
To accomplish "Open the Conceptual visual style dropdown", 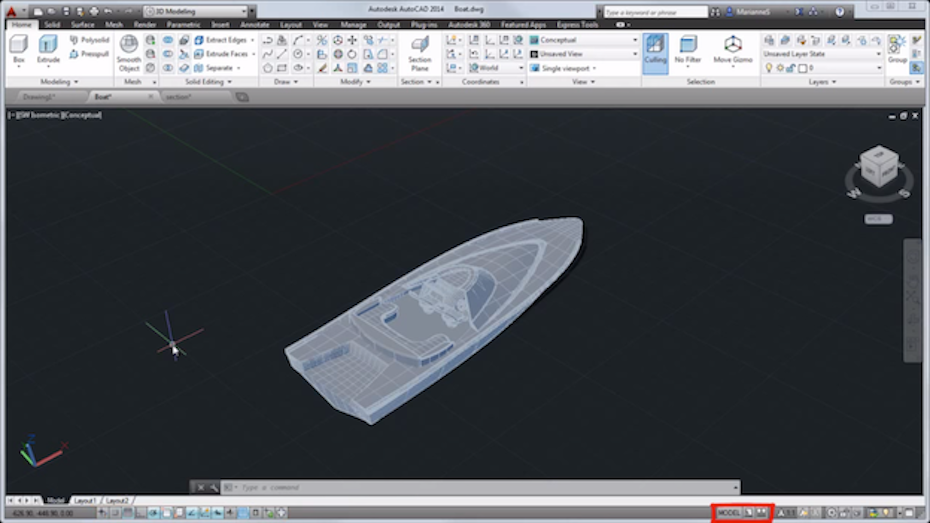I will click(583, 40).
